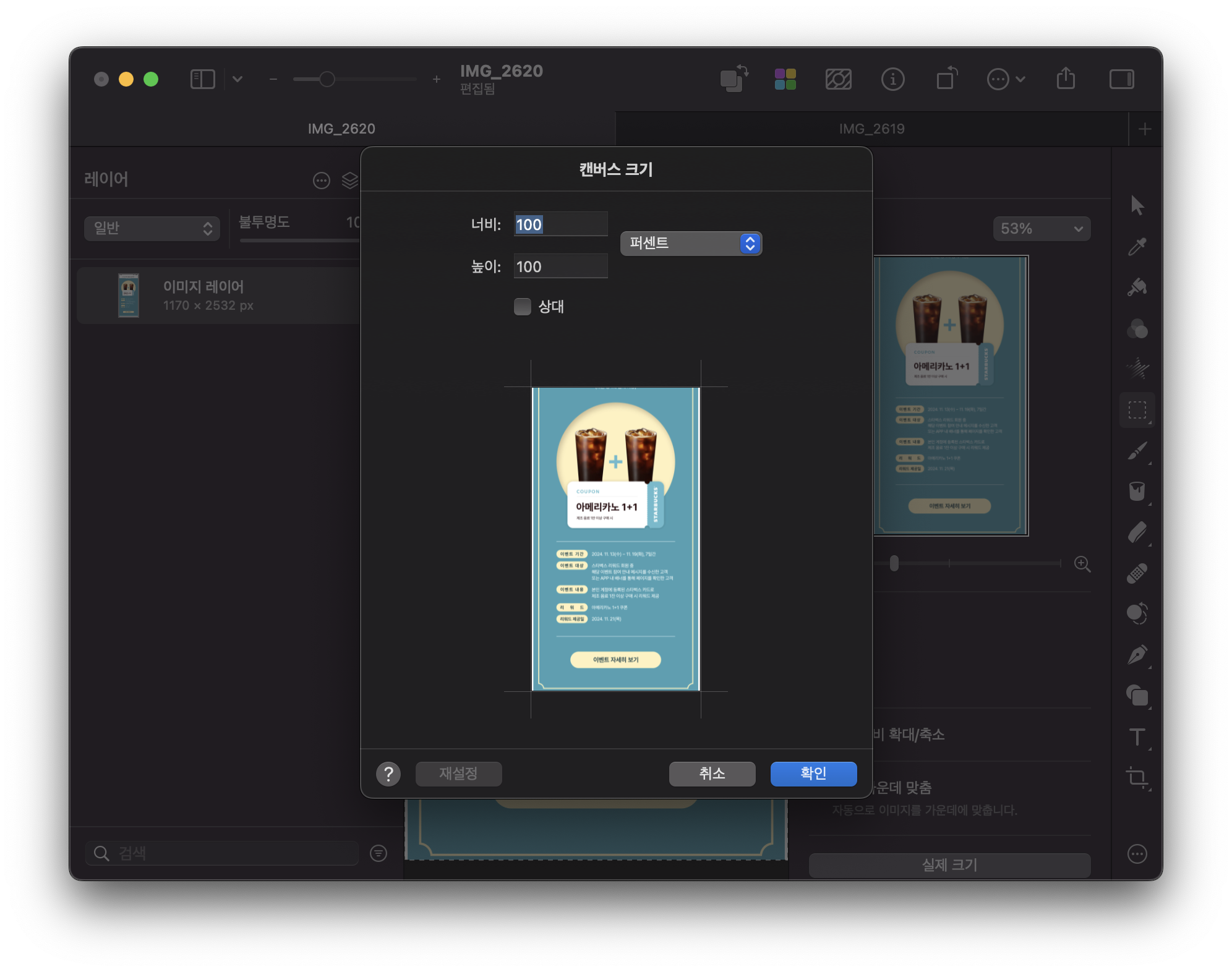Select the Paint brush tool

coord(1137,451)
